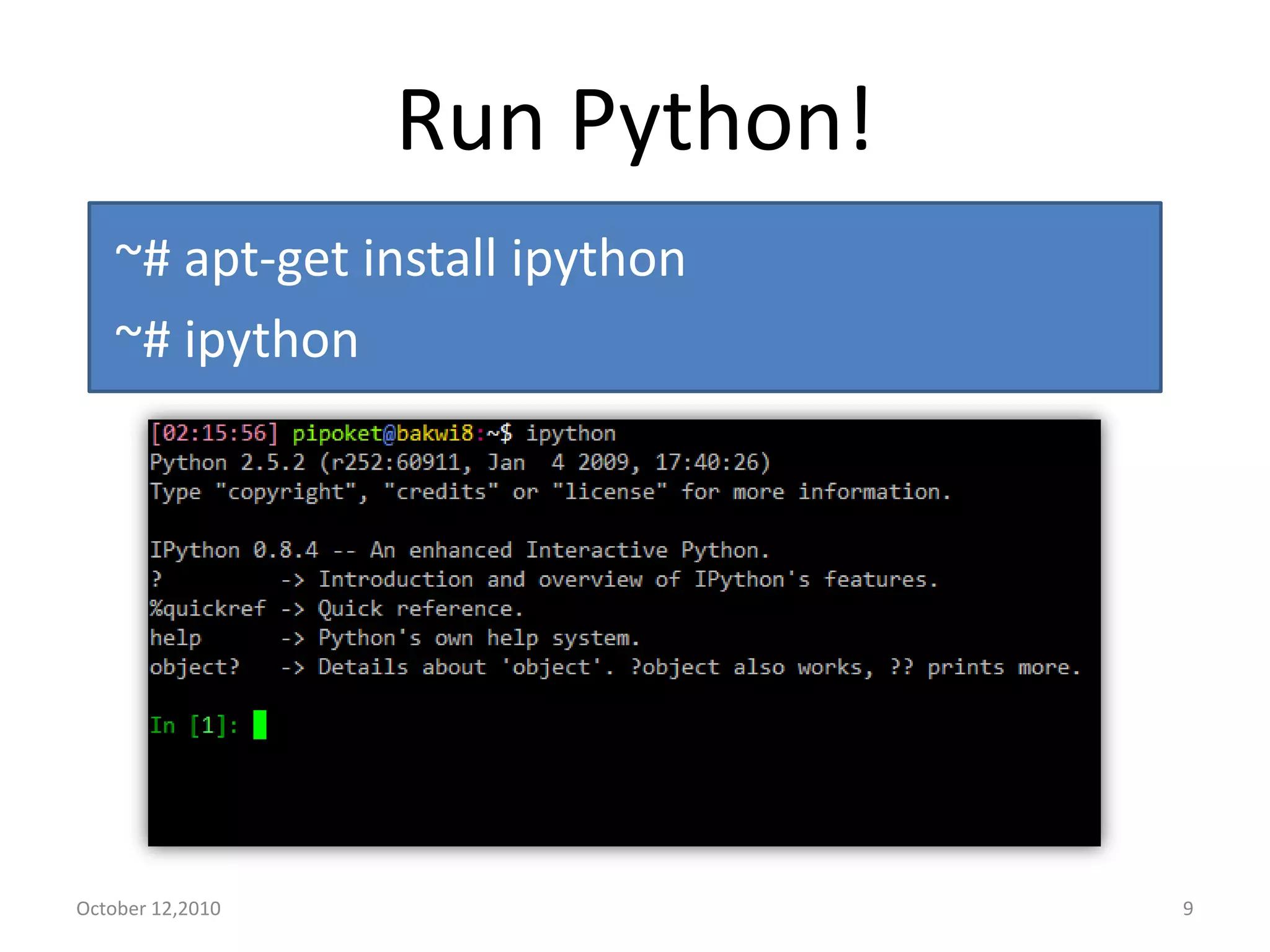Click the '? -> Introduction and overview' line
The image size is (1270, 952).
click(x=544, y=580)
